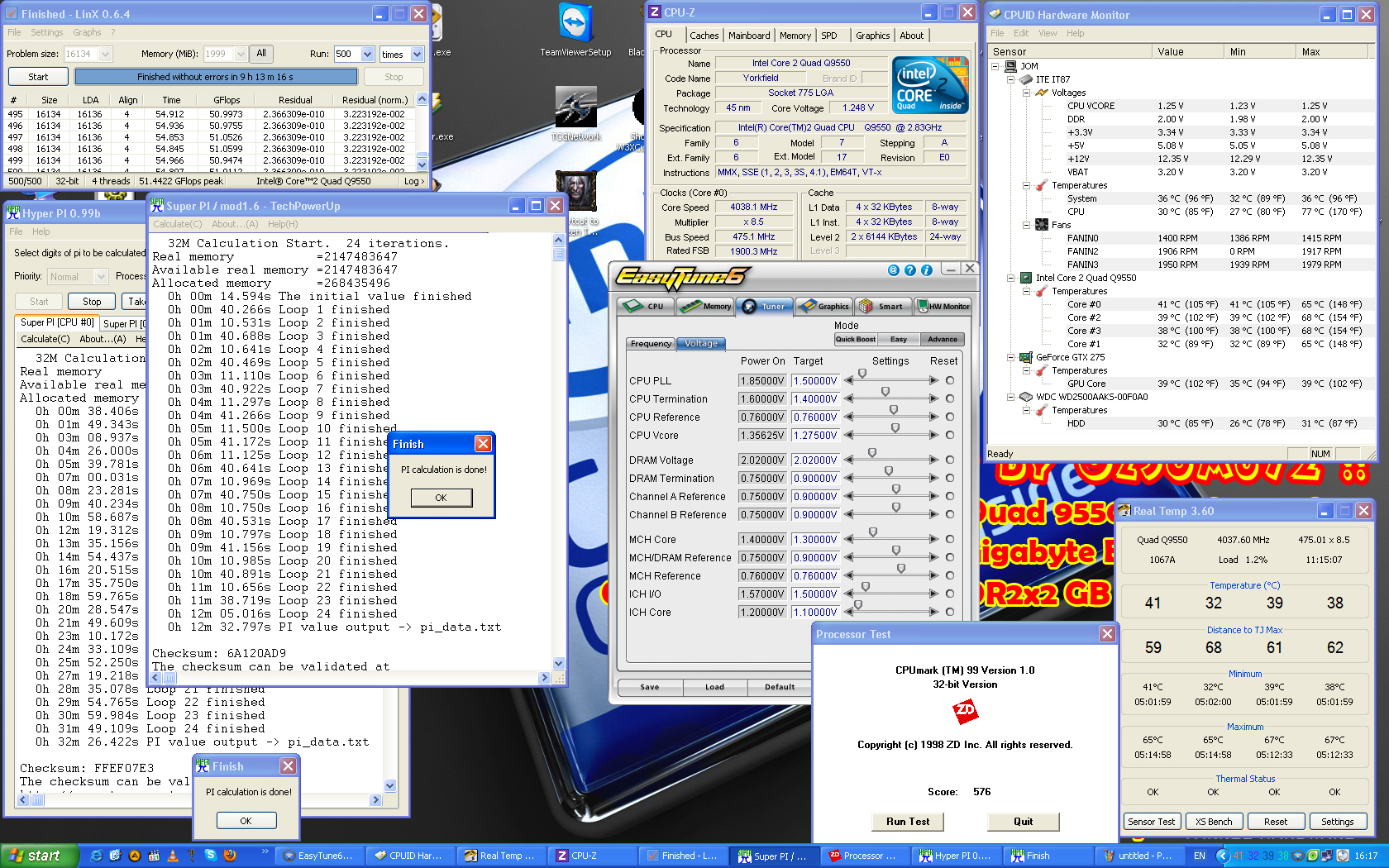The height and width of the screenshot is (868, 1389).
Task: Click the Intel Core 2 Quad logo in CPU-Z
Action: point(930,84)
